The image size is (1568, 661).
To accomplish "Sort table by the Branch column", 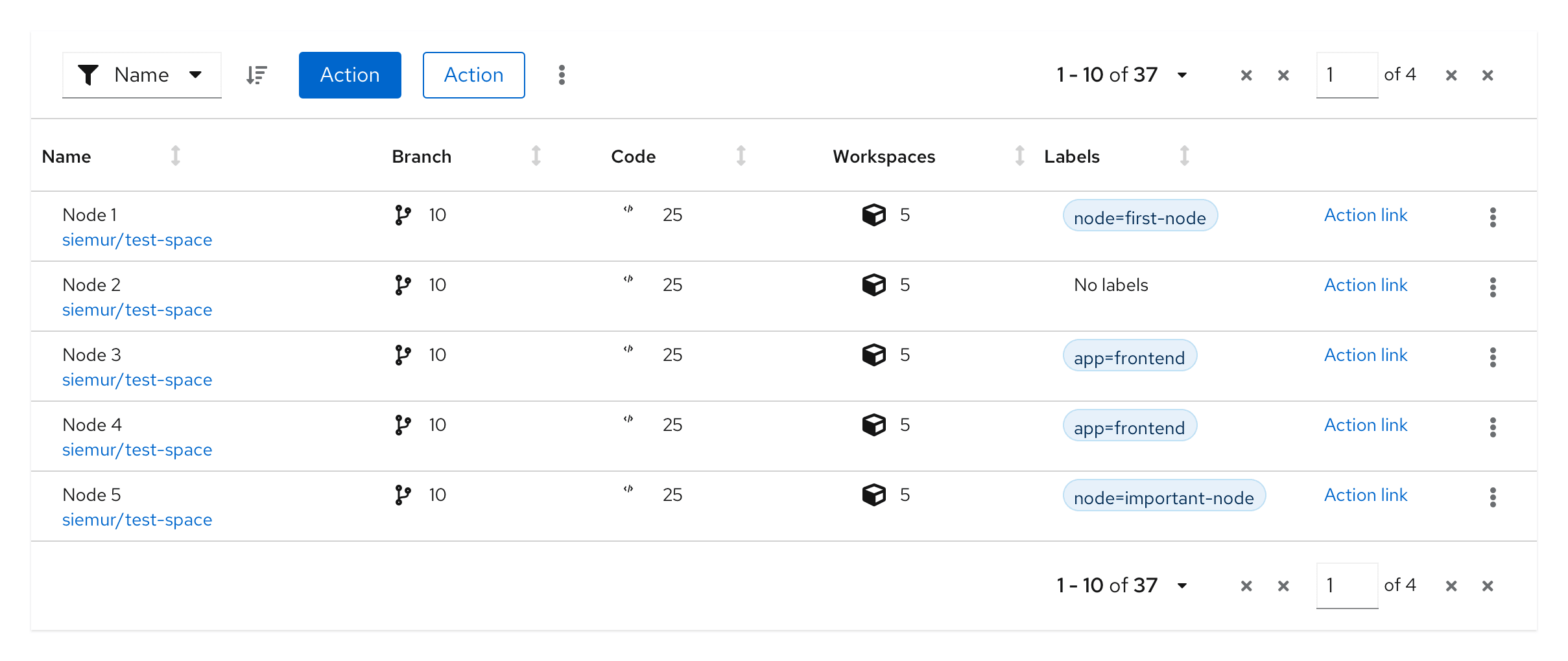I will pyautogui.click(x=536, y=156).
